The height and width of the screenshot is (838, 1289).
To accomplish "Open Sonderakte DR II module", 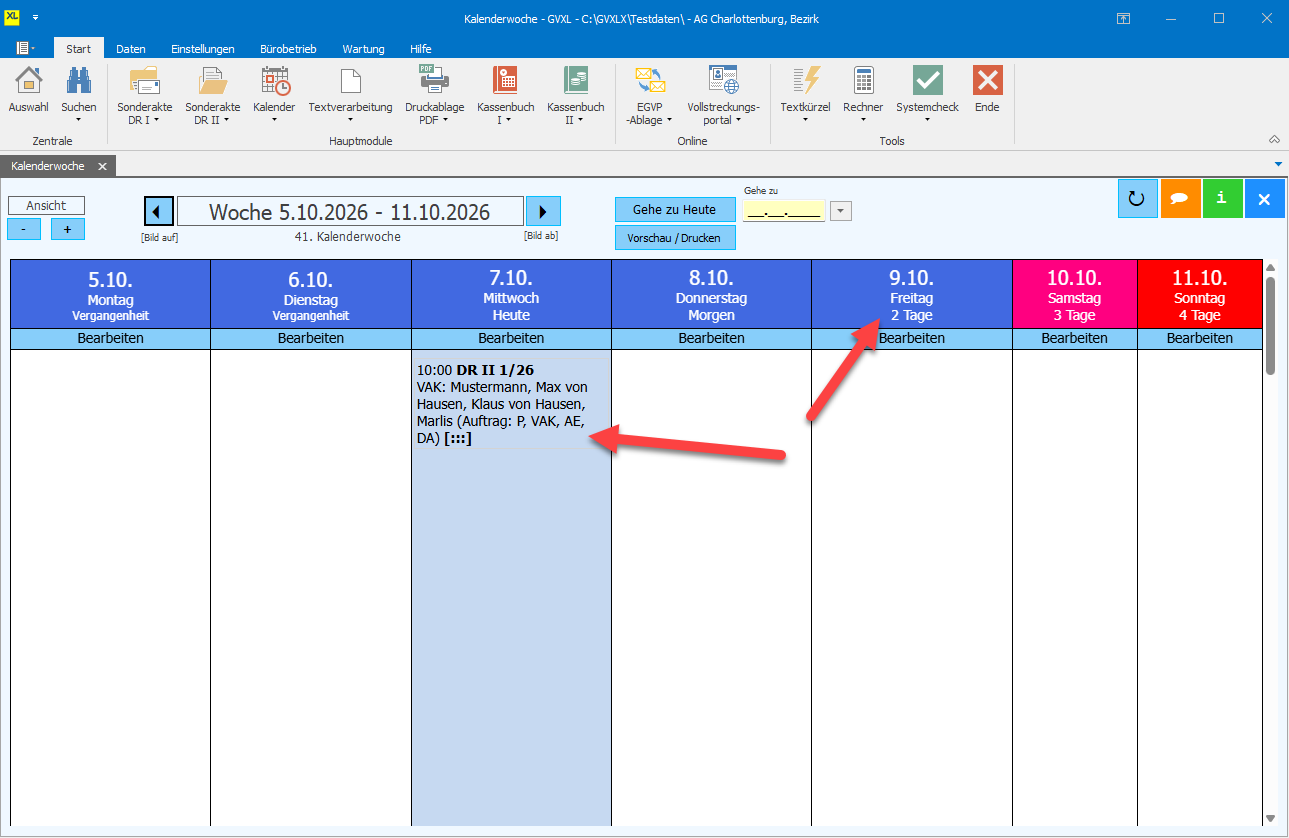I will (213, 95).
